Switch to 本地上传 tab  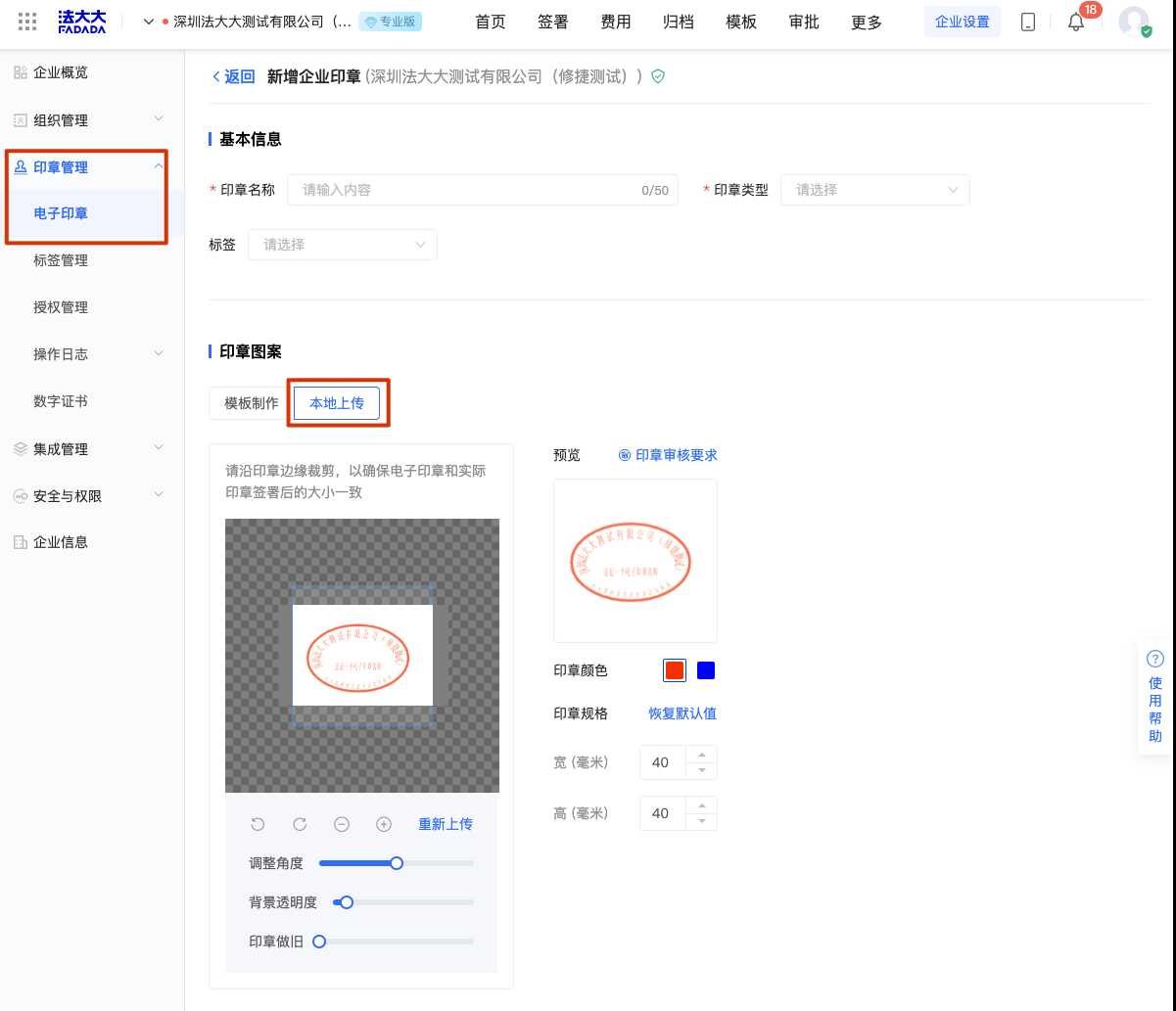(x=337, y=403)
